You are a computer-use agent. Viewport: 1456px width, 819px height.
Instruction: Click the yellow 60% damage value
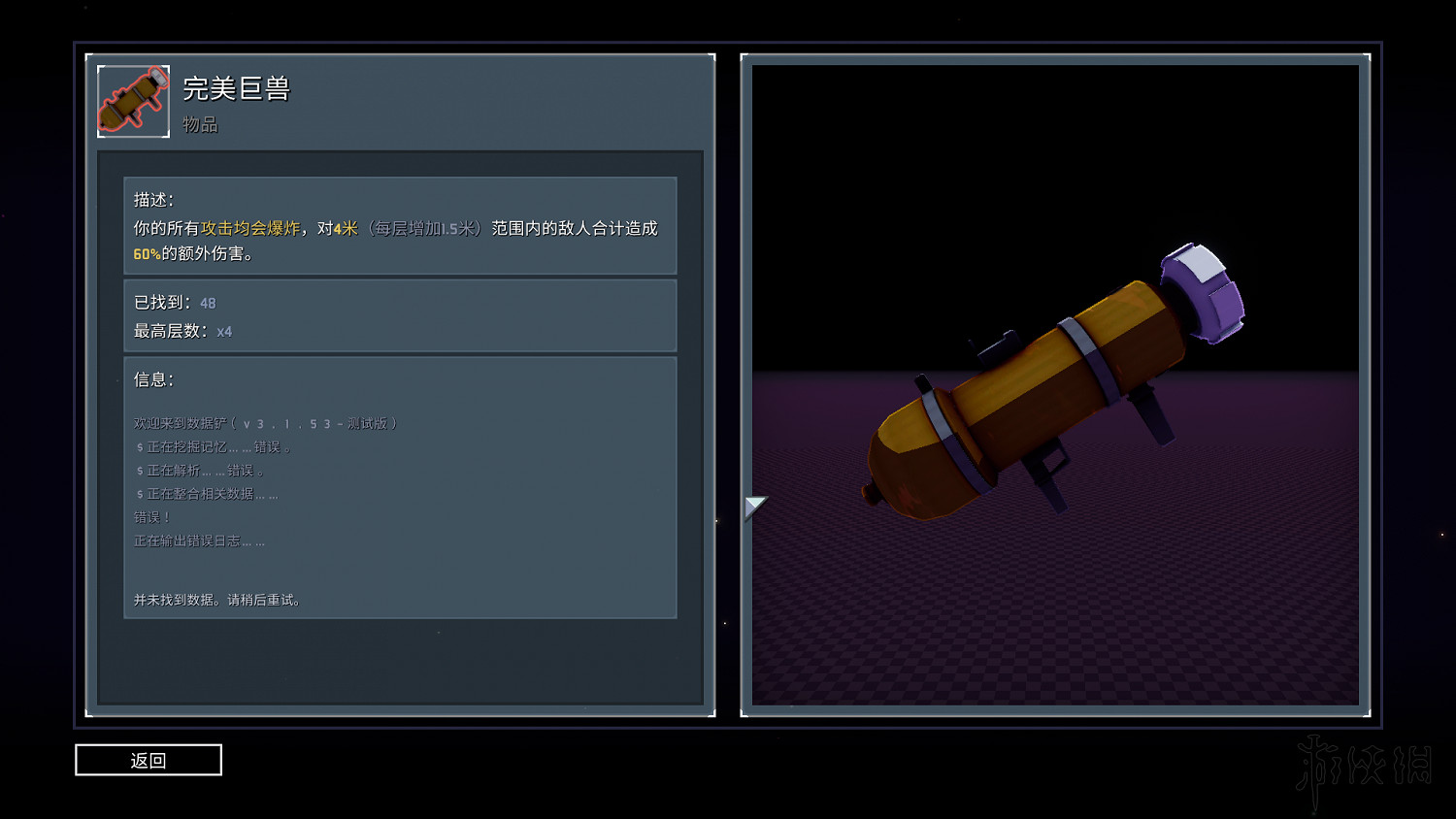tap(147, 254)
